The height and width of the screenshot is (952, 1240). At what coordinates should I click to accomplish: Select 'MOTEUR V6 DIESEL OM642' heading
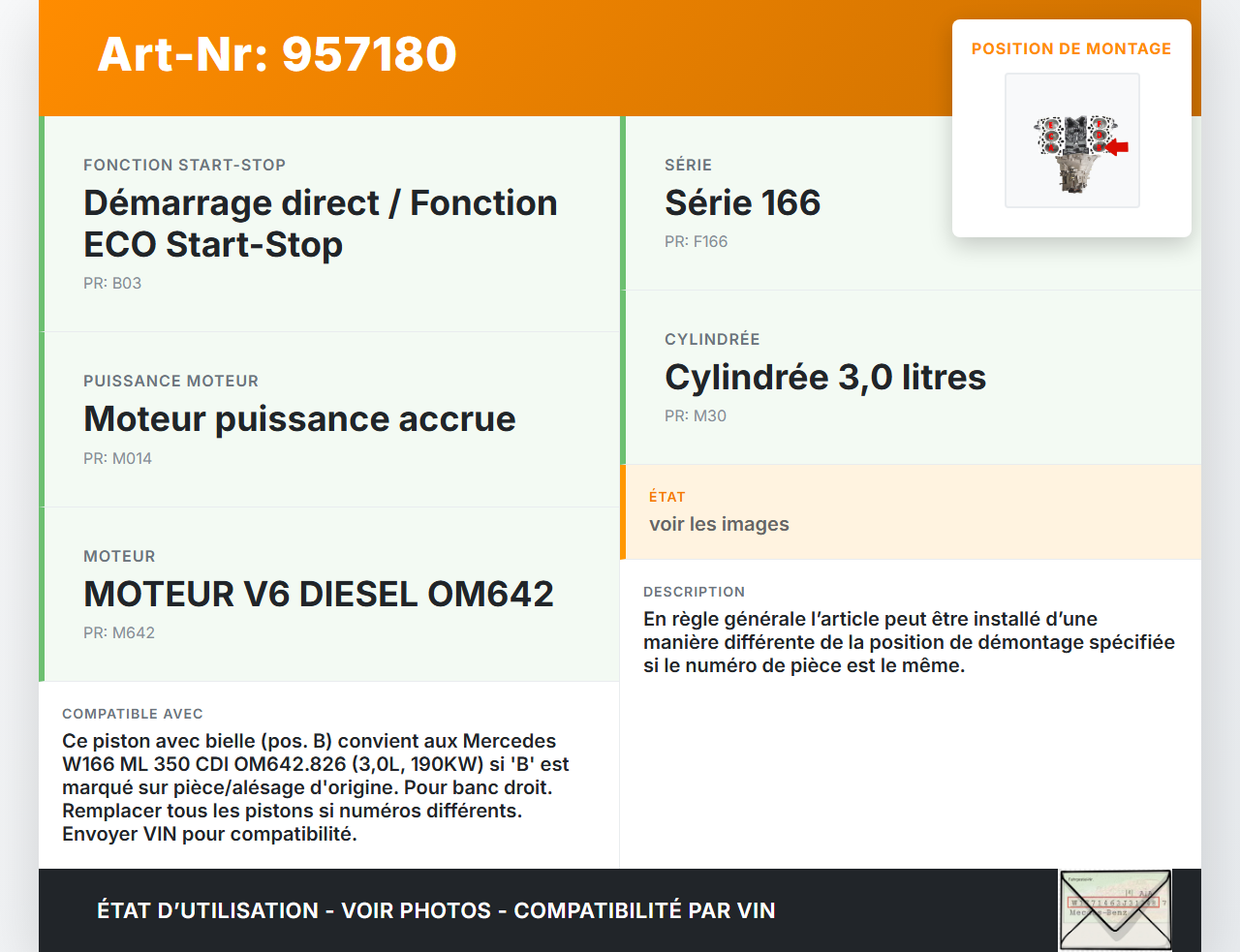[319, 595]
